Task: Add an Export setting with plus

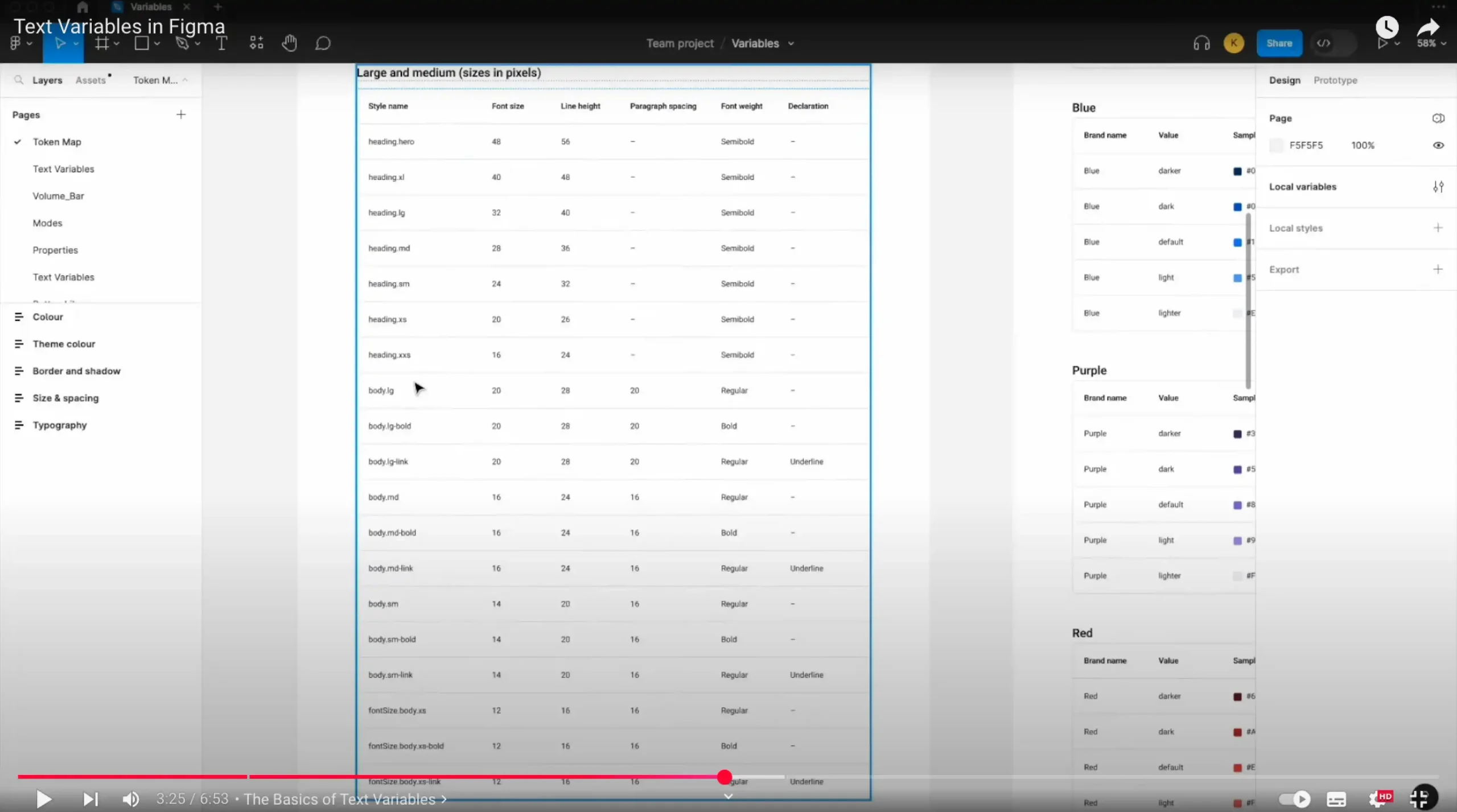Action: (x=1438, y=270)
